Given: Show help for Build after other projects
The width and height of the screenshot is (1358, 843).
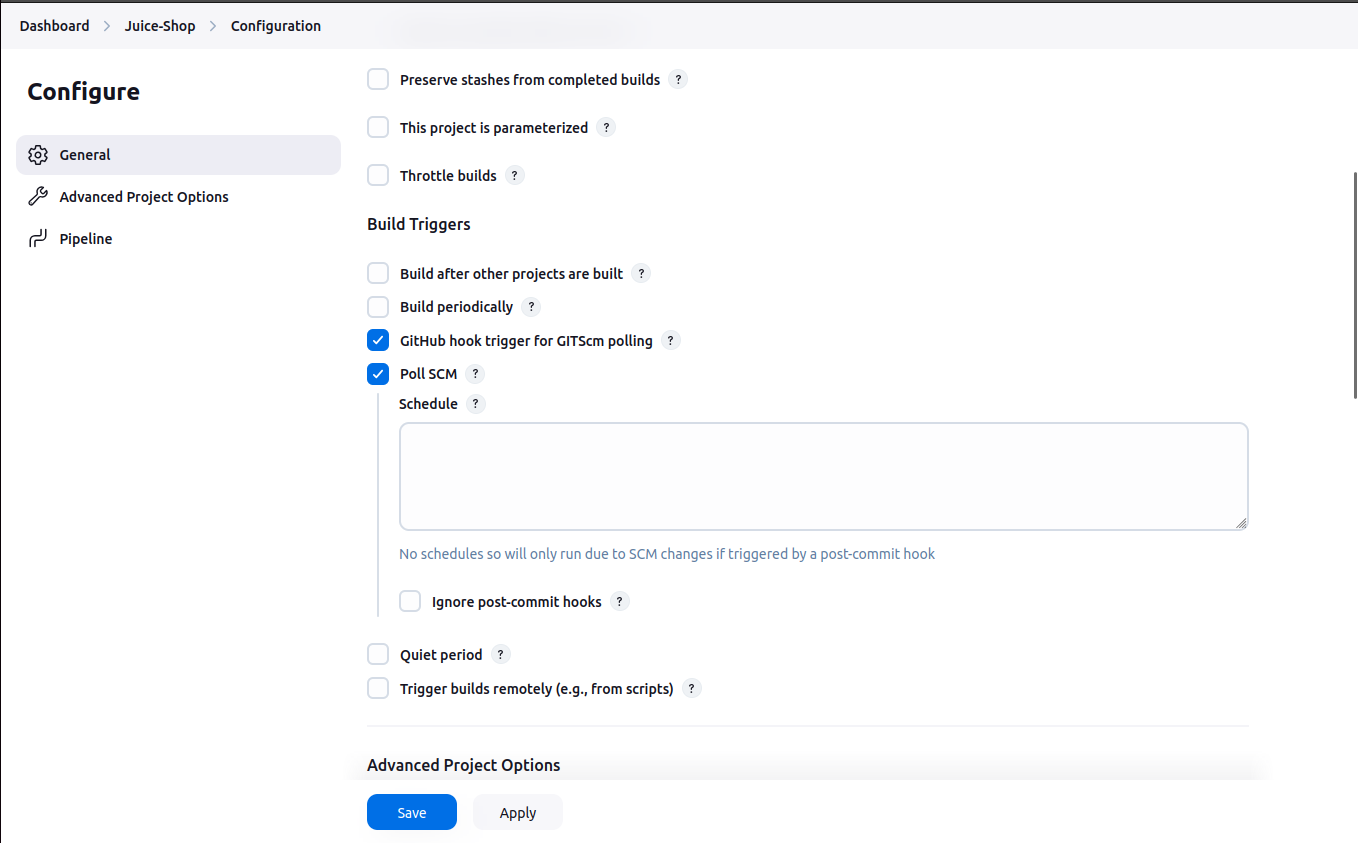Looking at the screenshot, I should coord(641,274).
